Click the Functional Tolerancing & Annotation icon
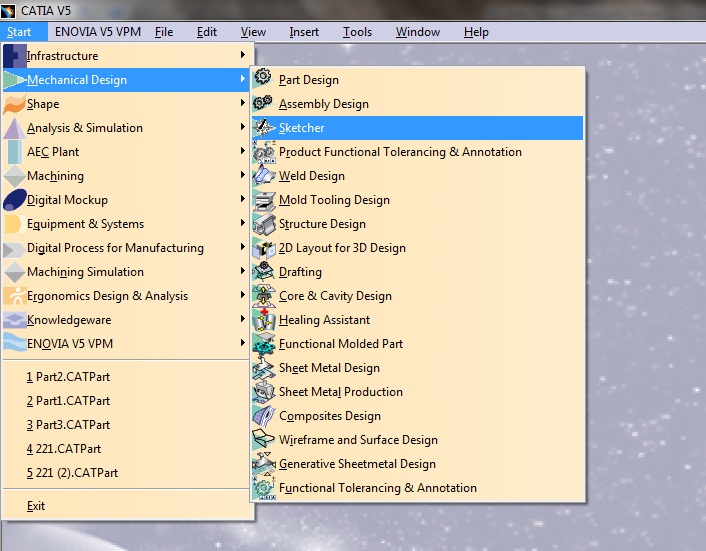Screen dimensions: 706x551 coord(263,488)
